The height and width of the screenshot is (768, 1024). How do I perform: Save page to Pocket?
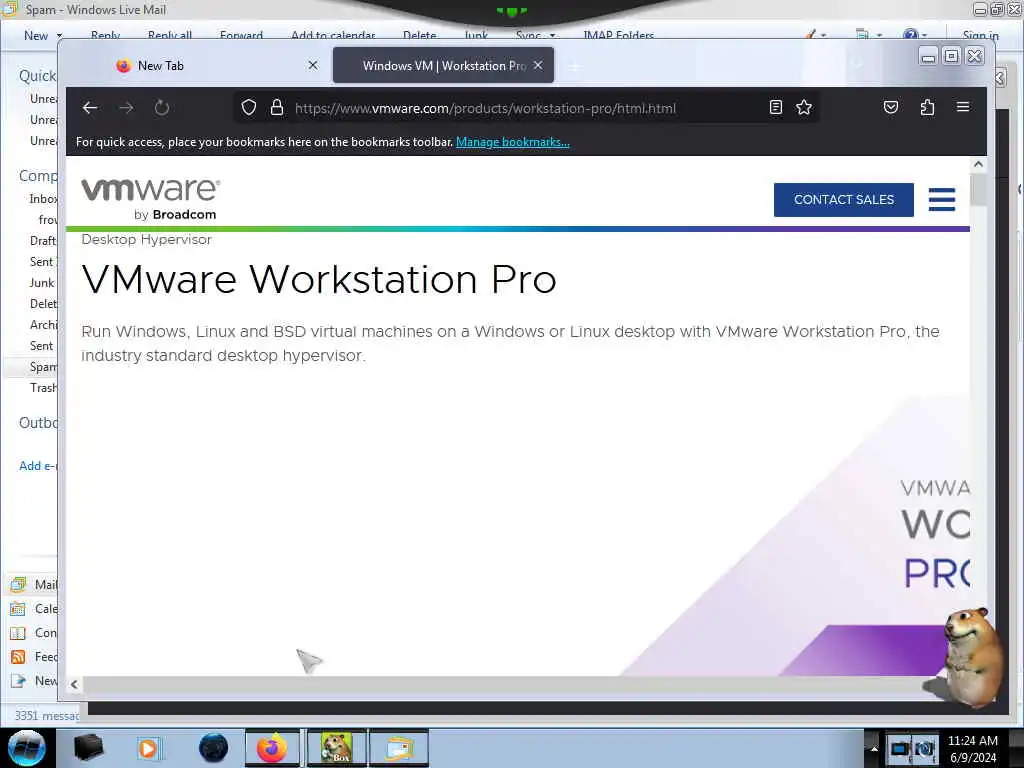point(891,108)
